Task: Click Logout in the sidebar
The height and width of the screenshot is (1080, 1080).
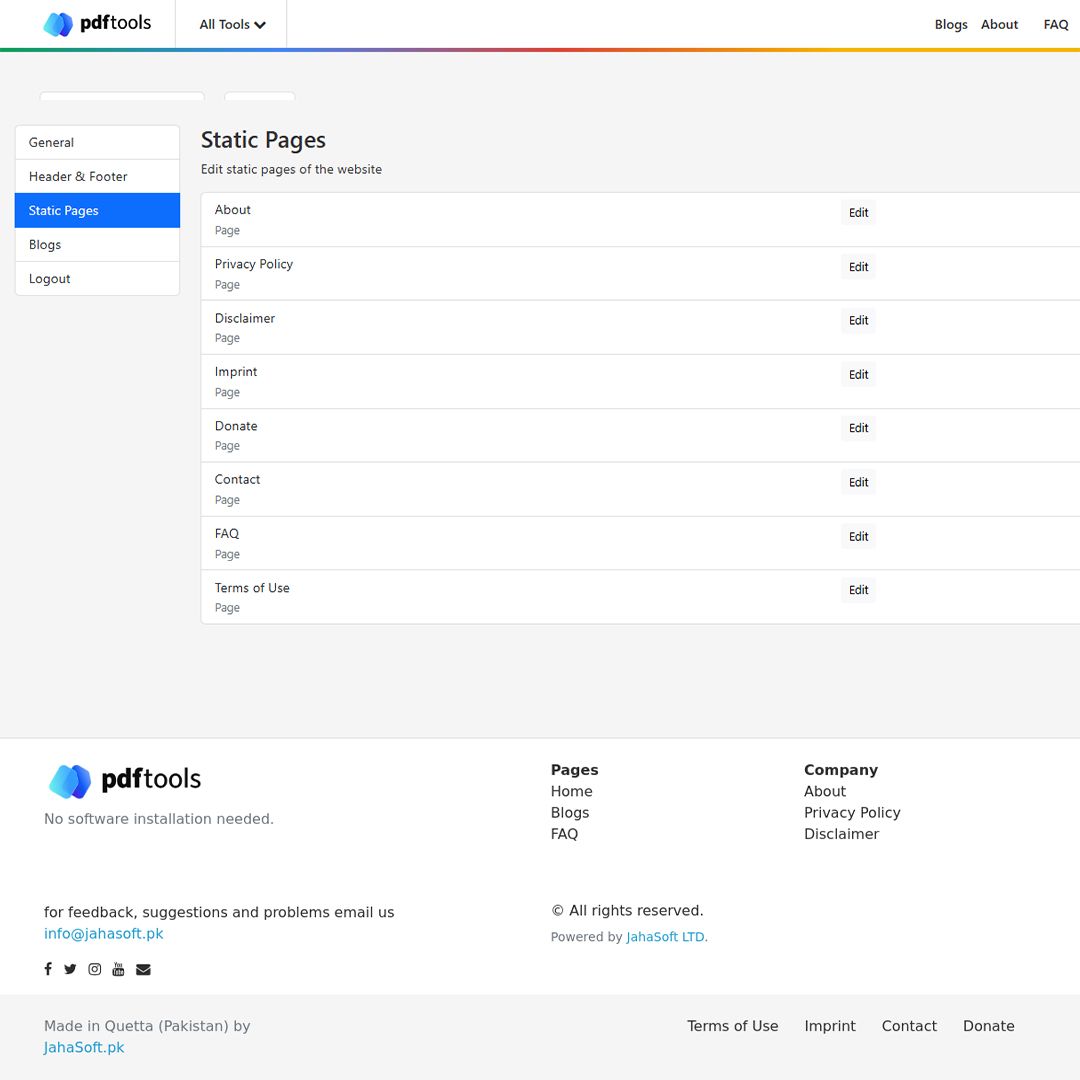Action: [x=97, y=279]
